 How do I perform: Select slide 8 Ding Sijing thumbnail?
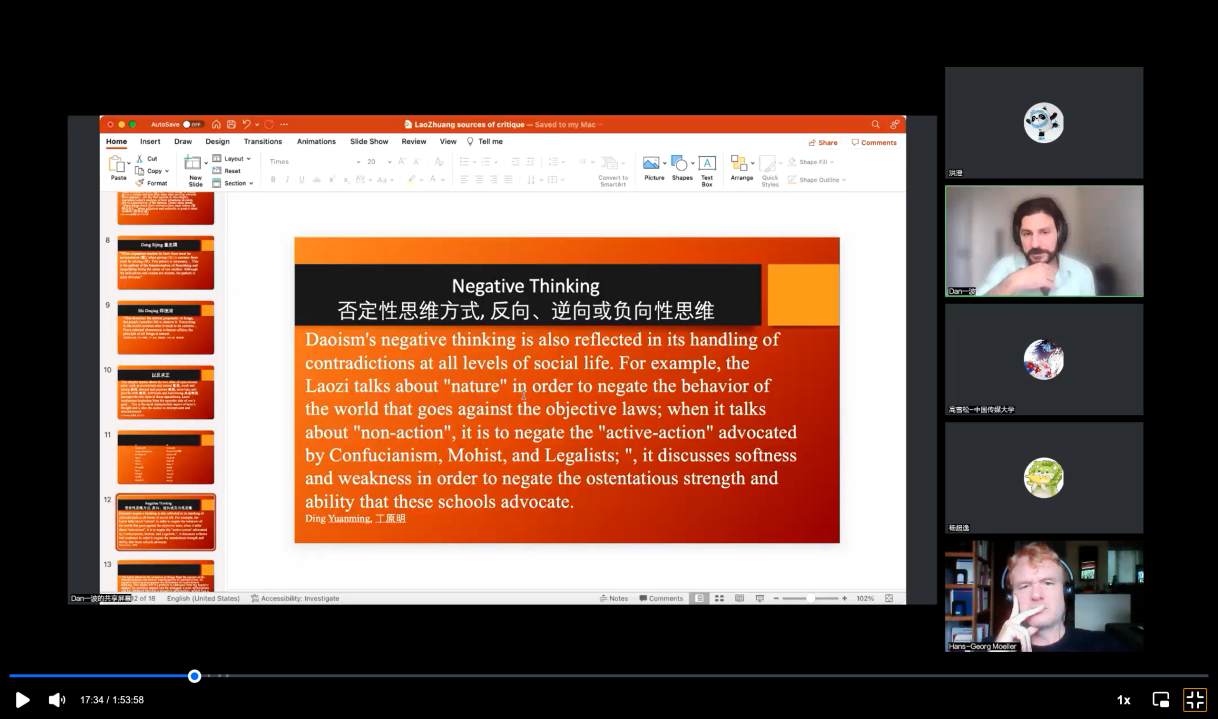pyautogui.click(x=166, y=263)
